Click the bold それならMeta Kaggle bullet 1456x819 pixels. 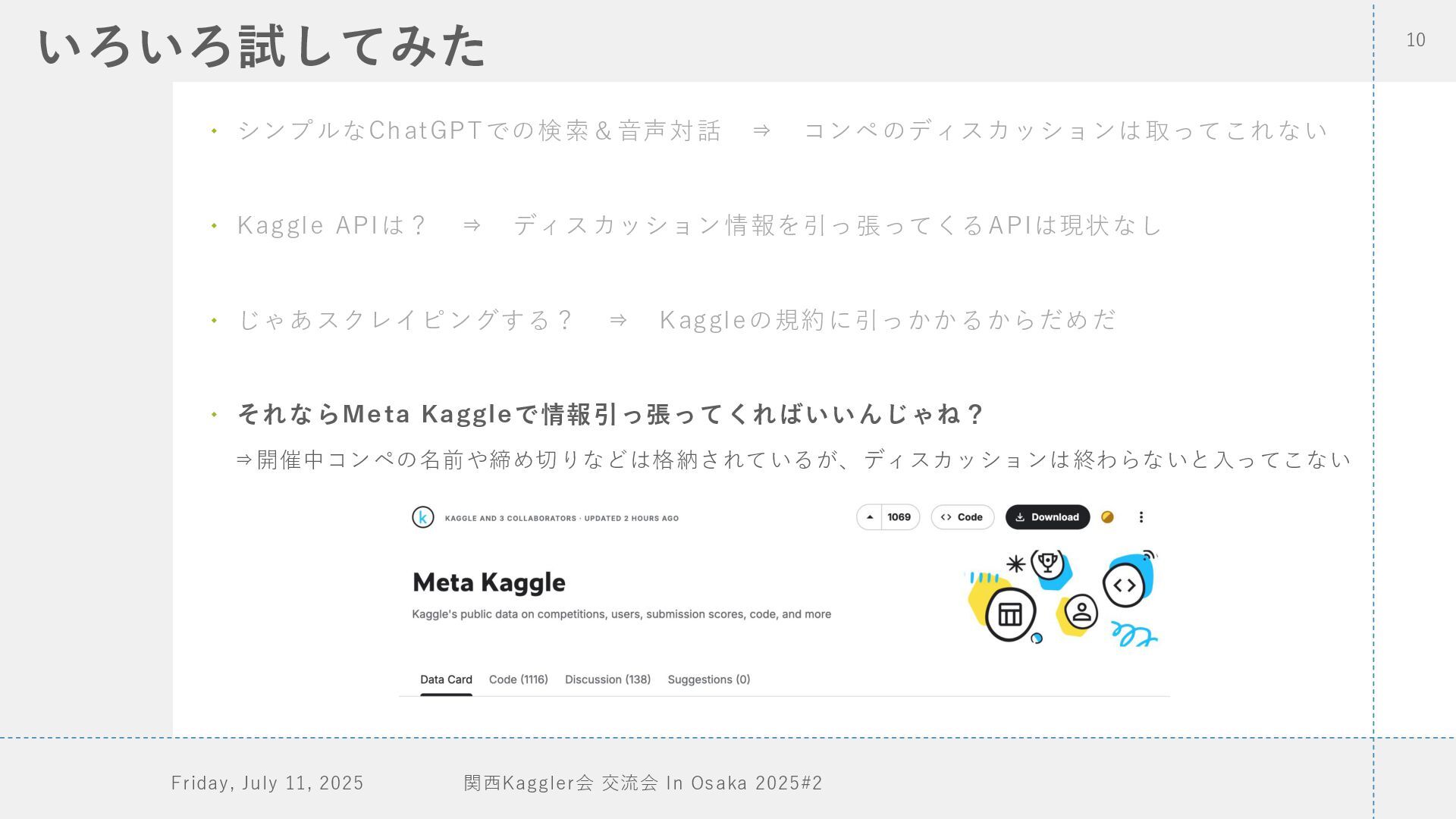(610, 414)
